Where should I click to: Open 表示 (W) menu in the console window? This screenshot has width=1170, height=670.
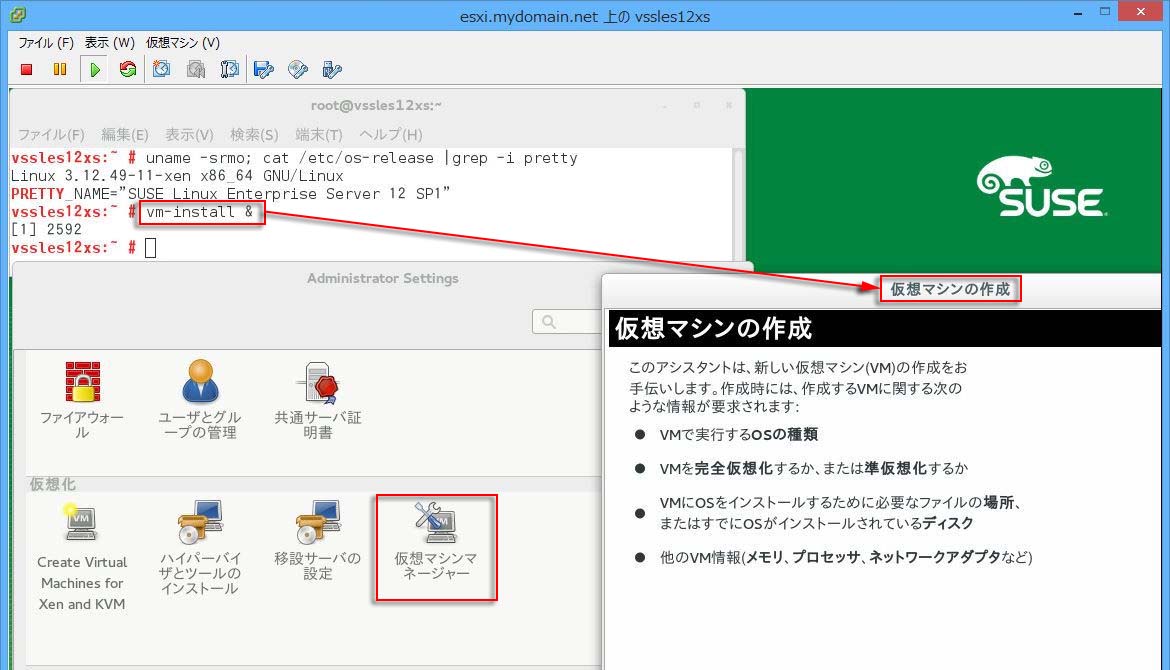point(109,43)
